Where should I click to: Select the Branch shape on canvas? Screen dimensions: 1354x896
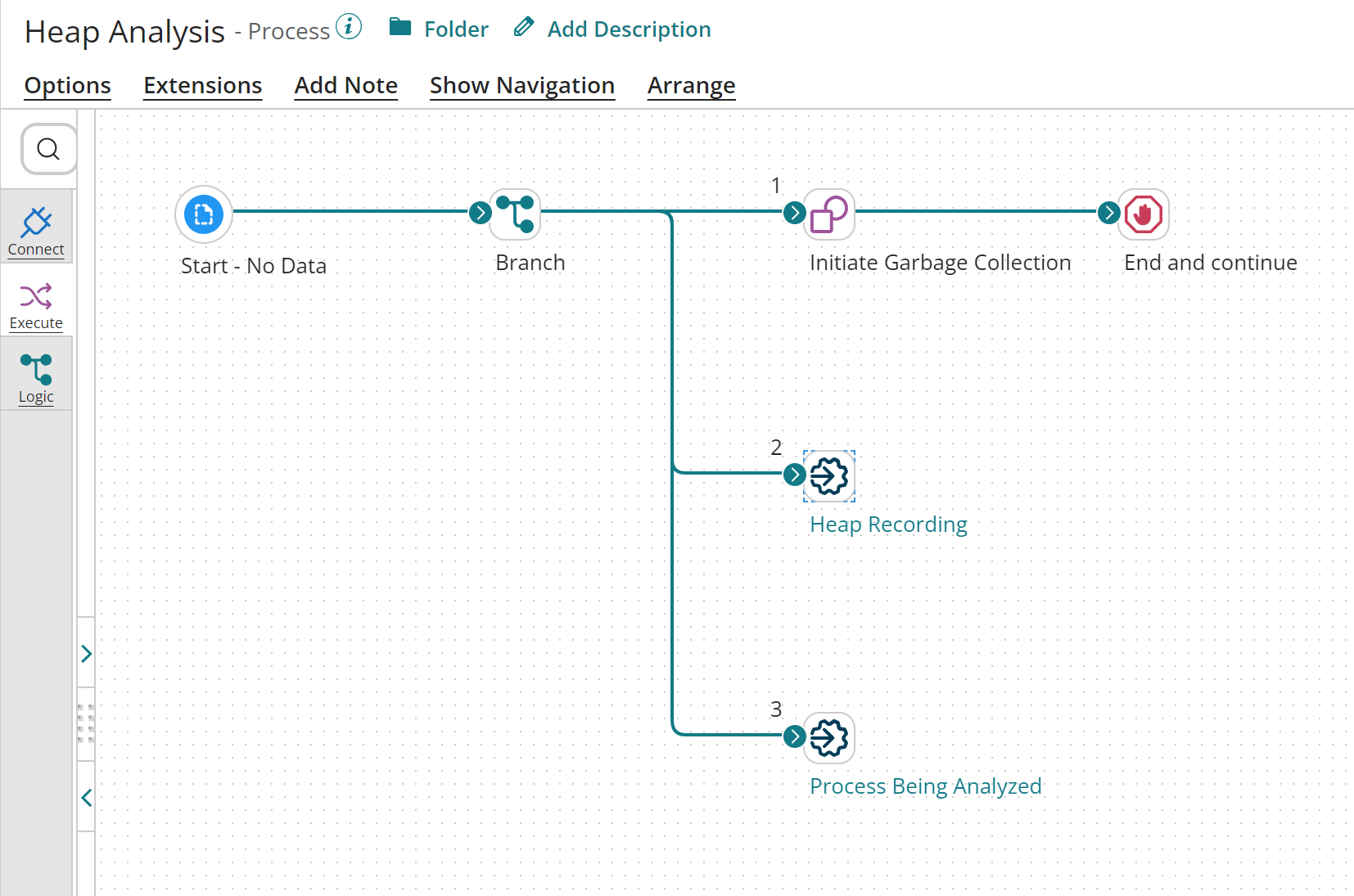tap(515, 214)
